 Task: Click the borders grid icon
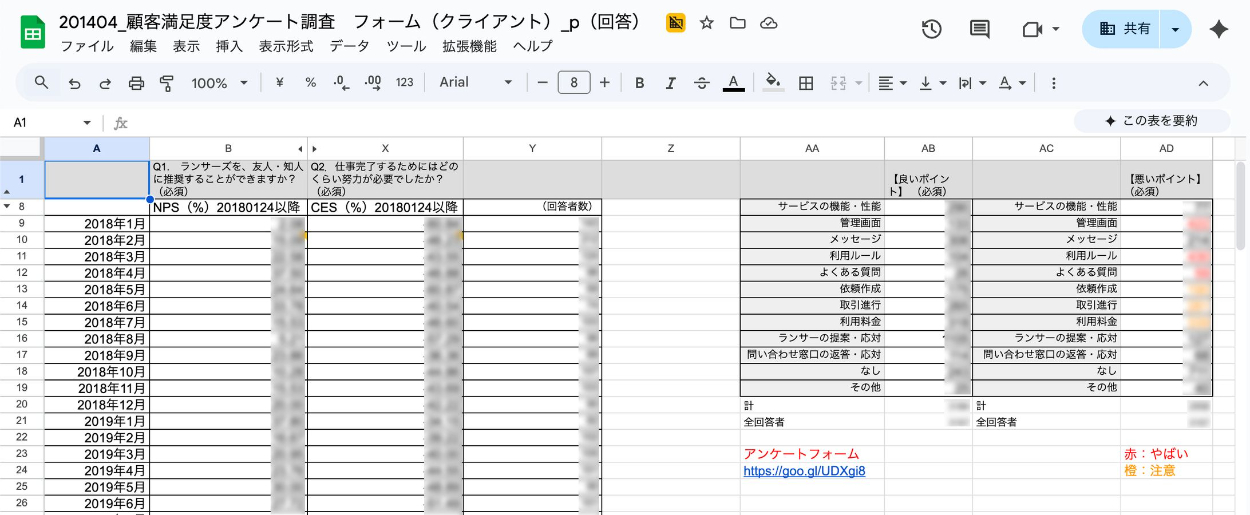(x=806, y=83)
